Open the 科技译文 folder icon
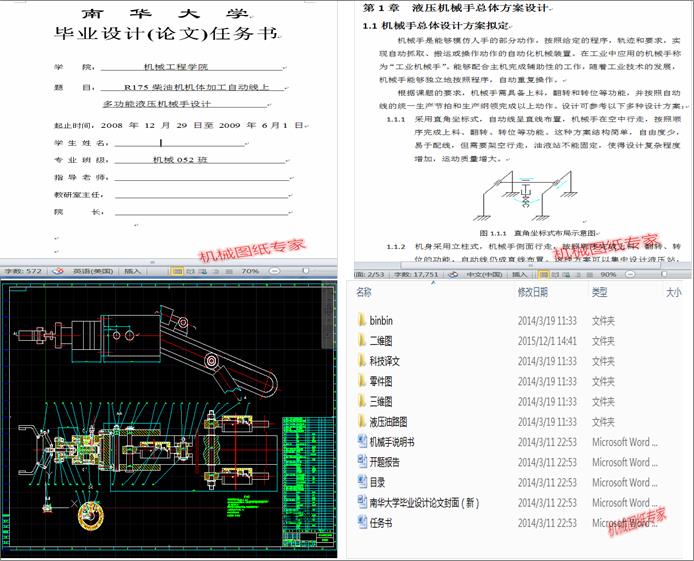694x561 pixels. pyautogui.click(x=361, y=361)
